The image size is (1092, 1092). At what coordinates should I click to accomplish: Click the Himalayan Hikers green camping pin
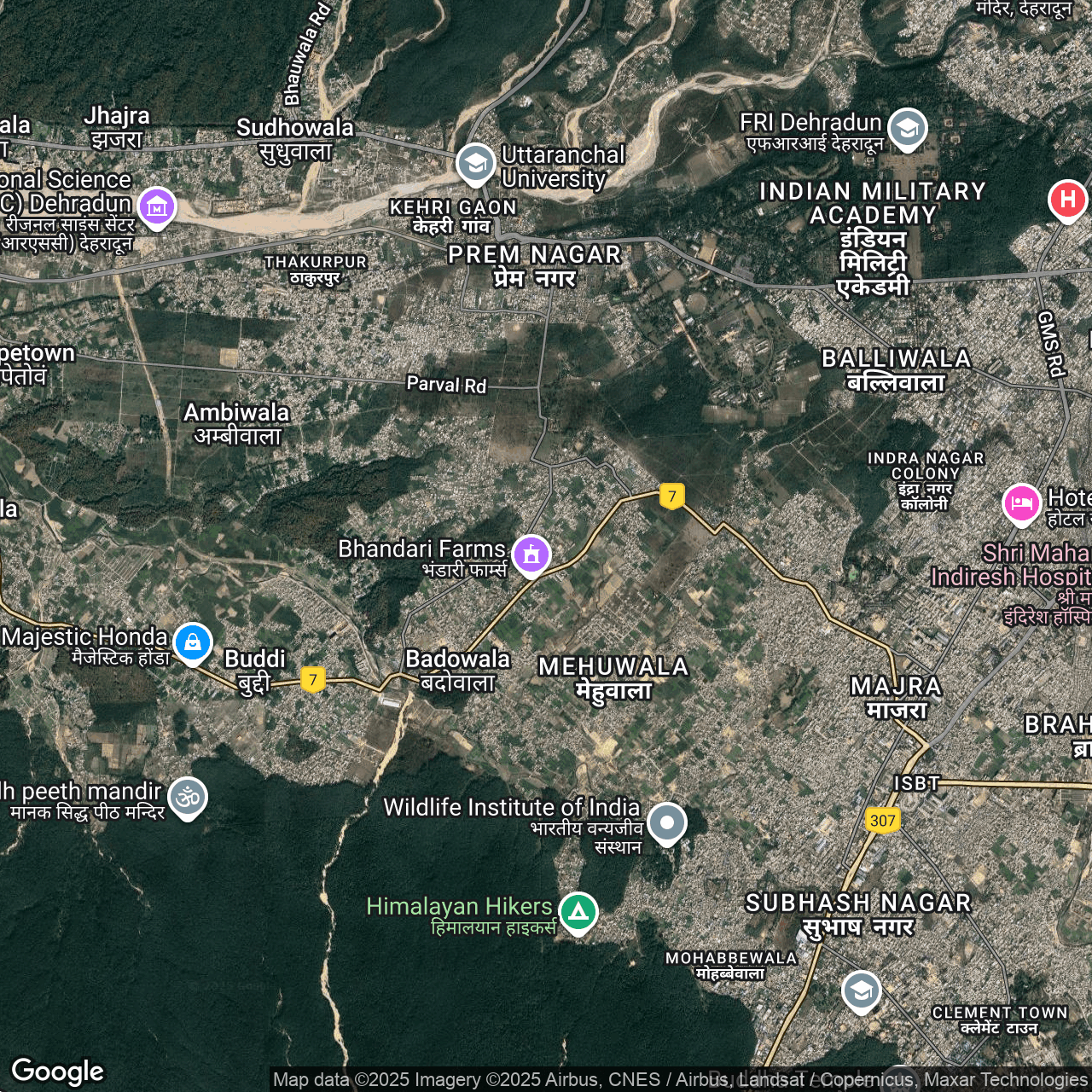coord(578,912)
